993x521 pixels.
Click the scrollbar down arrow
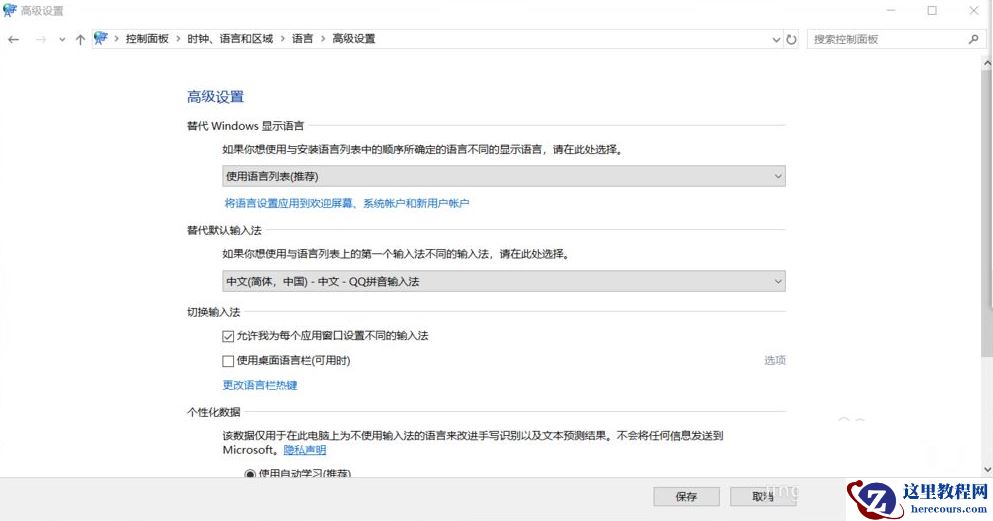pos(987,469)
